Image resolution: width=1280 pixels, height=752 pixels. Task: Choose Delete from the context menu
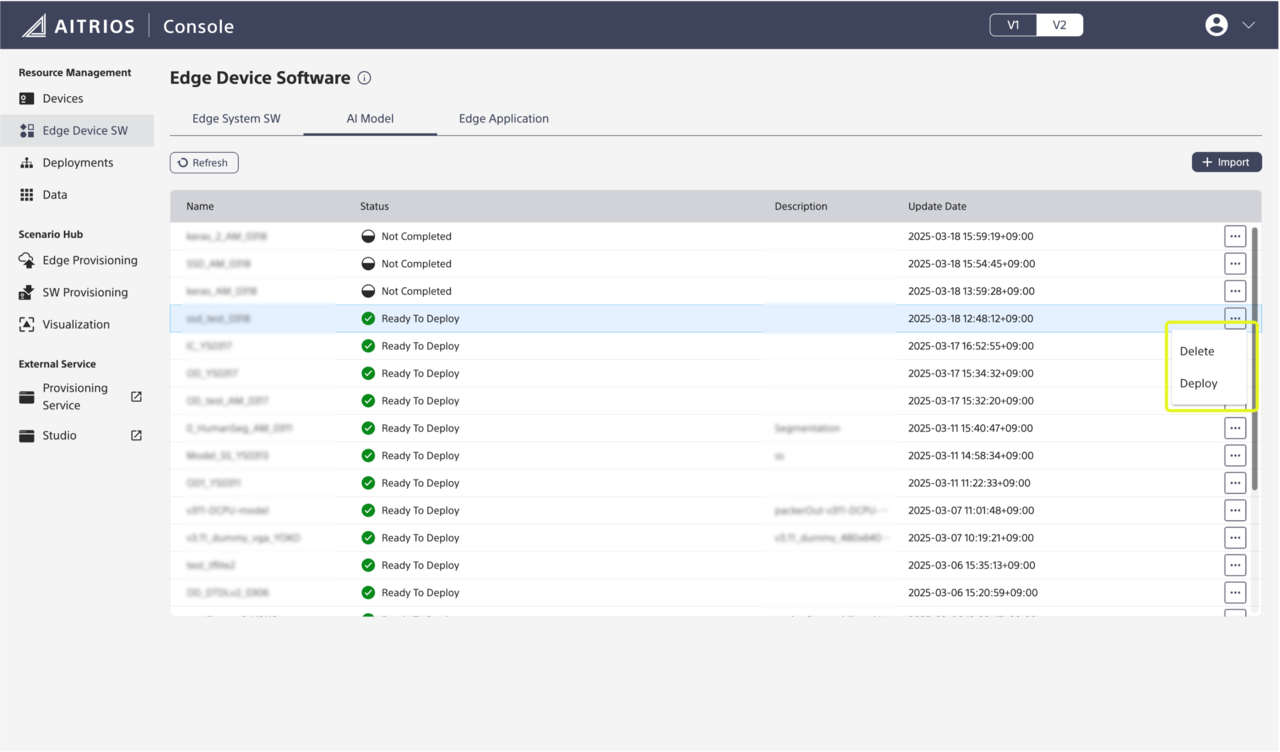point(1197,351)
